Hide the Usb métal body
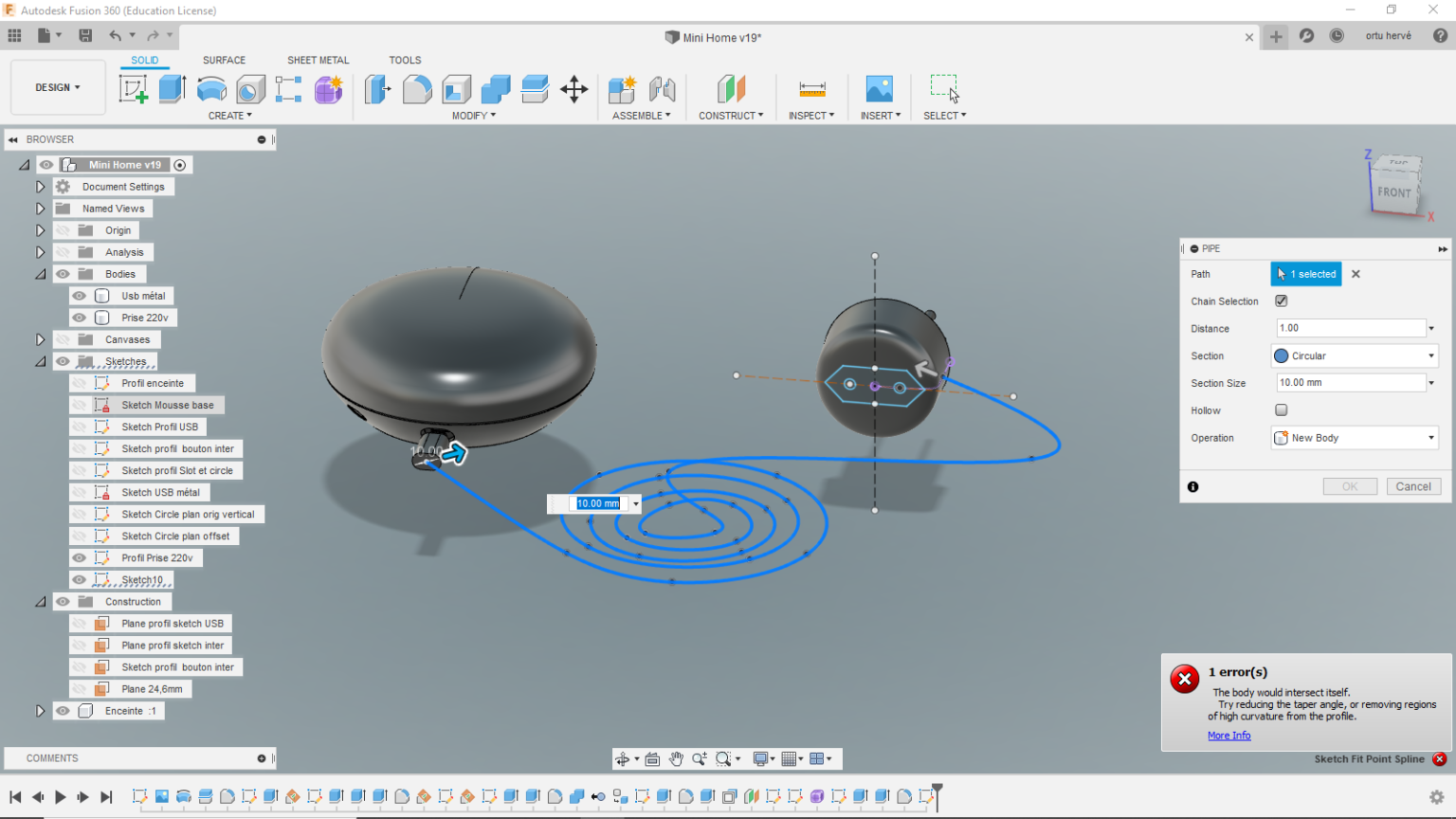Screen dimensions: 1456x819 tap(80, 296)
